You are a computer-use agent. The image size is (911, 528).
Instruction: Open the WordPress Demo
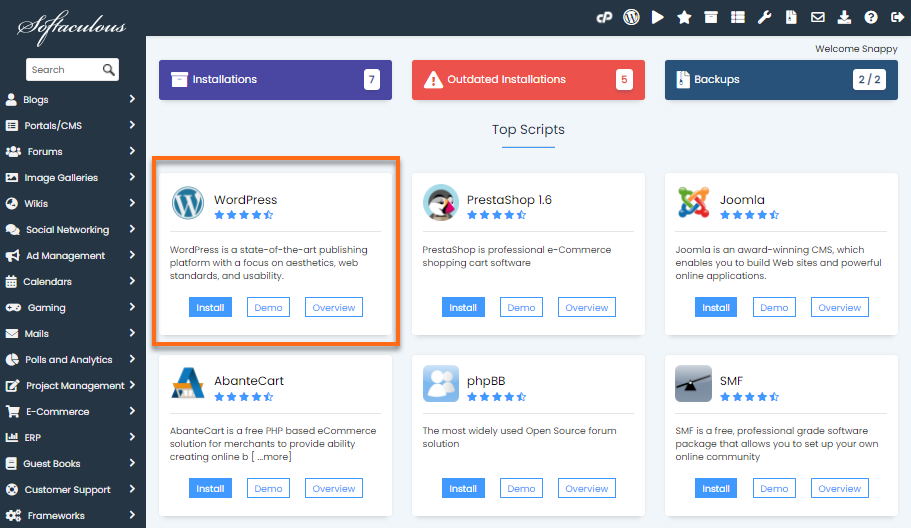268,307
